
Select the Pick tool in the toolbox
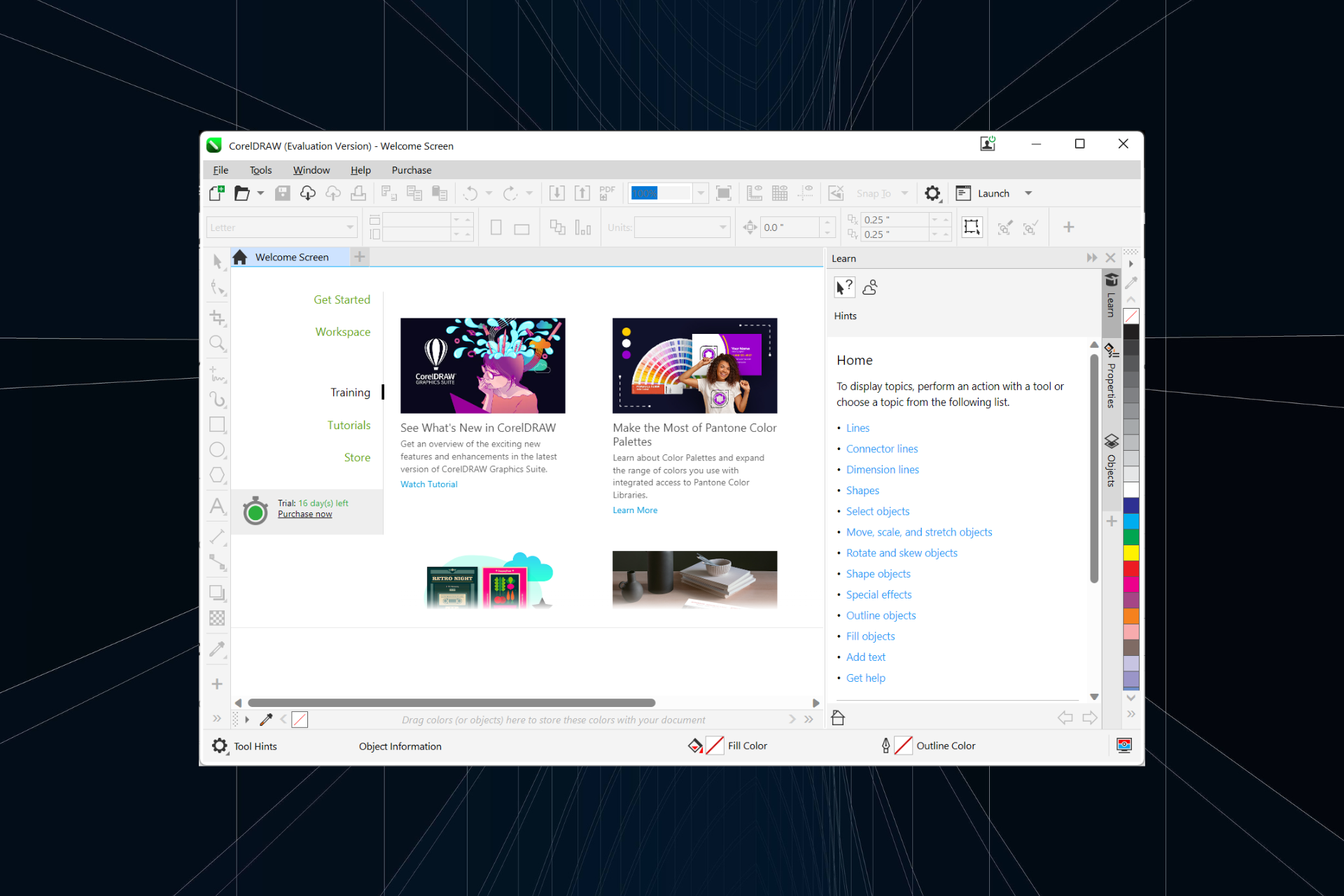click(217, 261)
